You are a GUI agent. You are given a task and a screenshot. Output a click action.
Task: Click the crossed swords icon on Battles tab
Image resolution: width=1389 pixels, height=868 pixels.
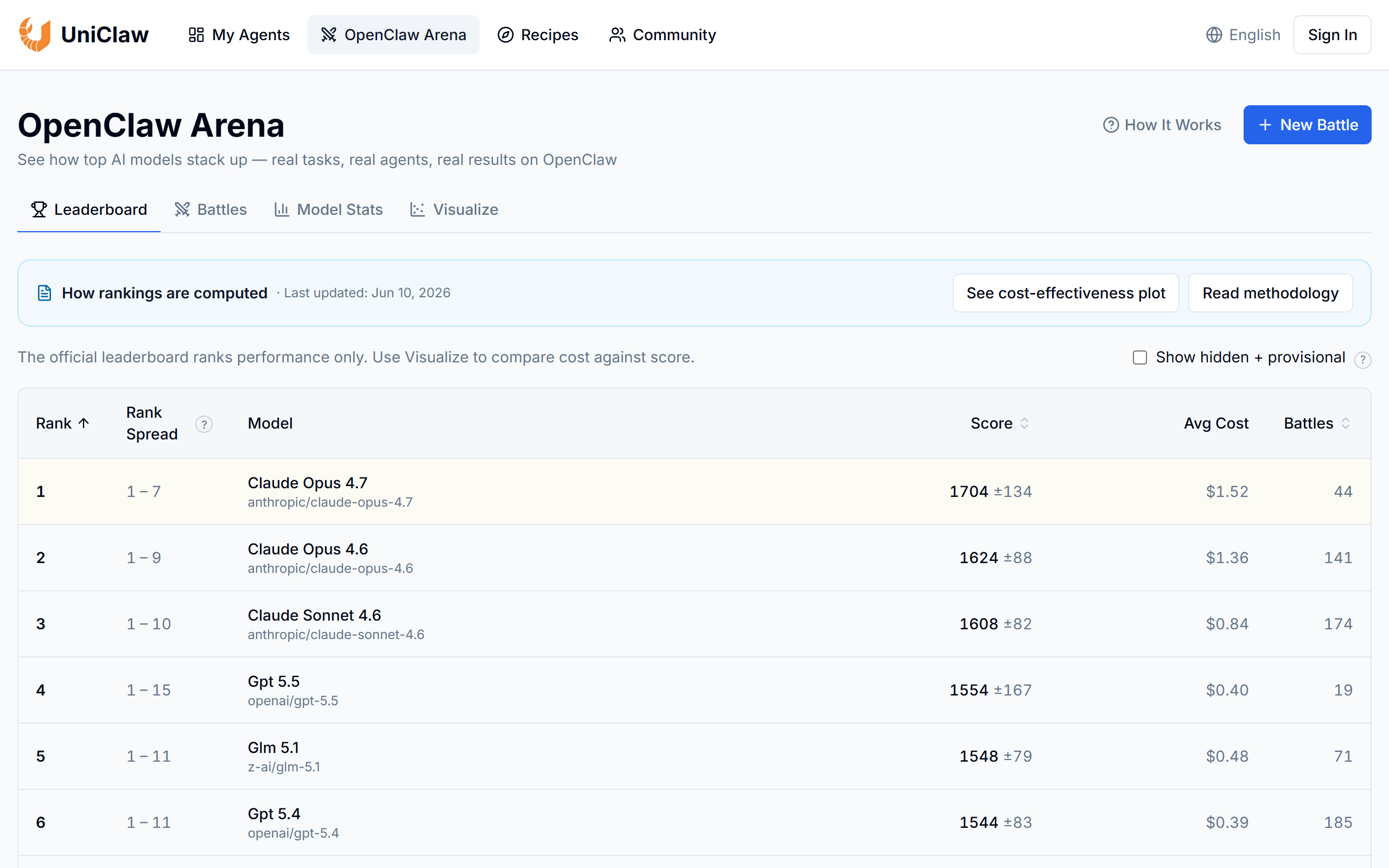pyautogui.click(x=182, y=209)
